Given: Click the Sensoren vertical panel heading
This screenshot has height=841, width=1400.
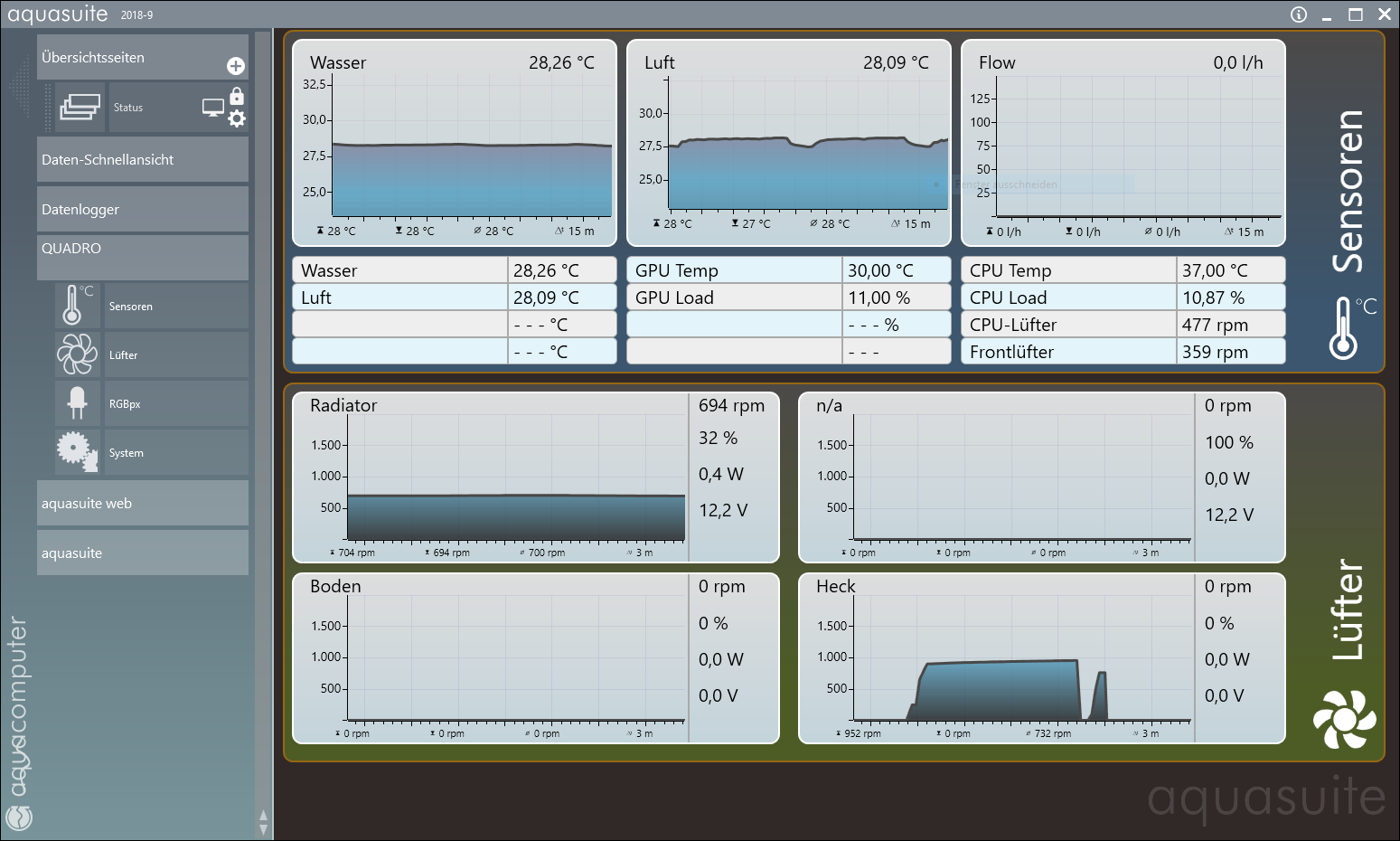Looking at the screenshot, I should pos(1348,191).
